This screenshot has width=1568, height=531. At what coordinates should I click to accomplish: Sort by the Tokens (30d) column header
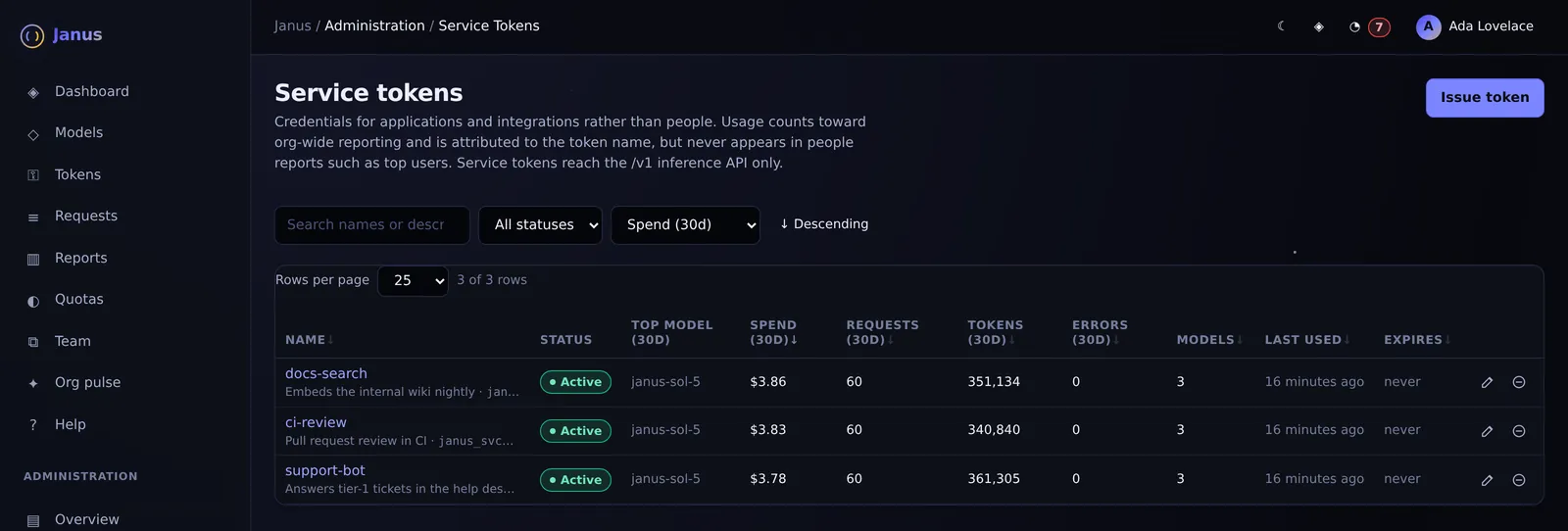click(995, 332)
